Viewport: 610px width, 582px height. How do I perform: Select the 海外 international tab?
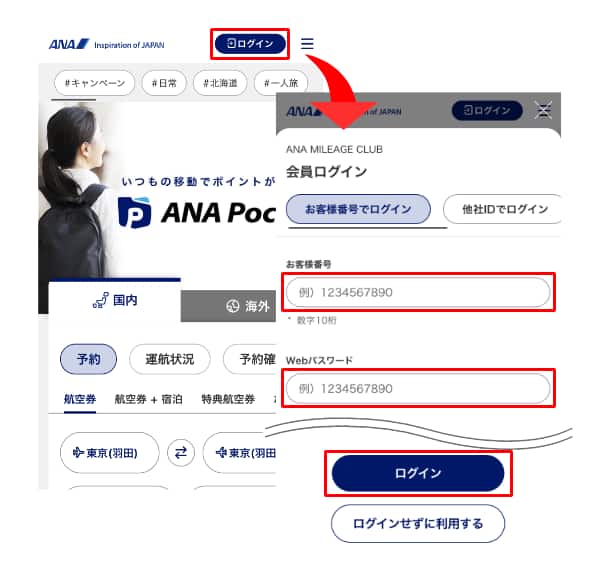point(229,306)
